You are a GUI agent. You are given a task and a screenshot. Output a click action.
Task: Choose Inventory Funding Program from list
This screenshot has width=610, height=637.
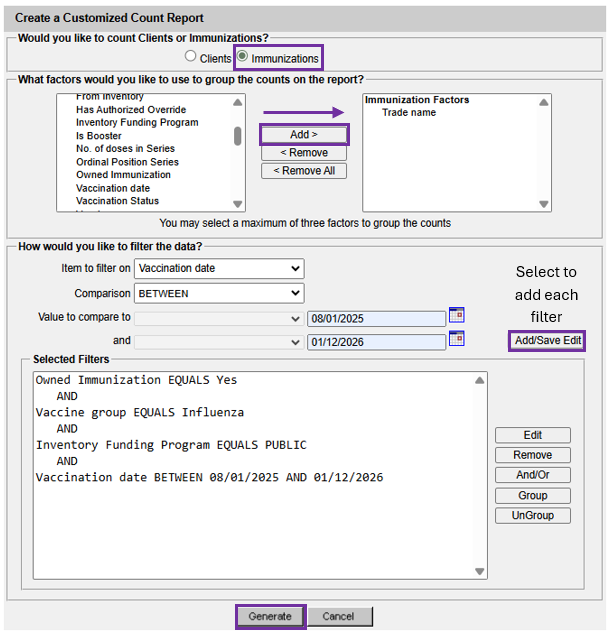point(137,123)
